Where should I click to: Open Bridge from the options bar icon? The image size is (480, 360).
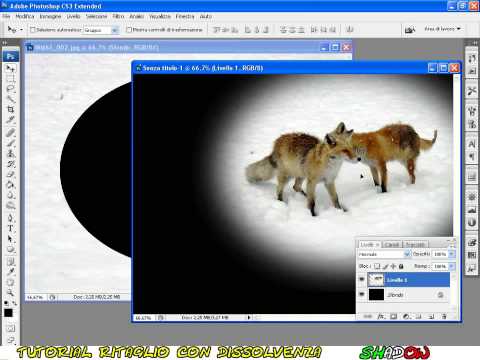click(410, 30)
